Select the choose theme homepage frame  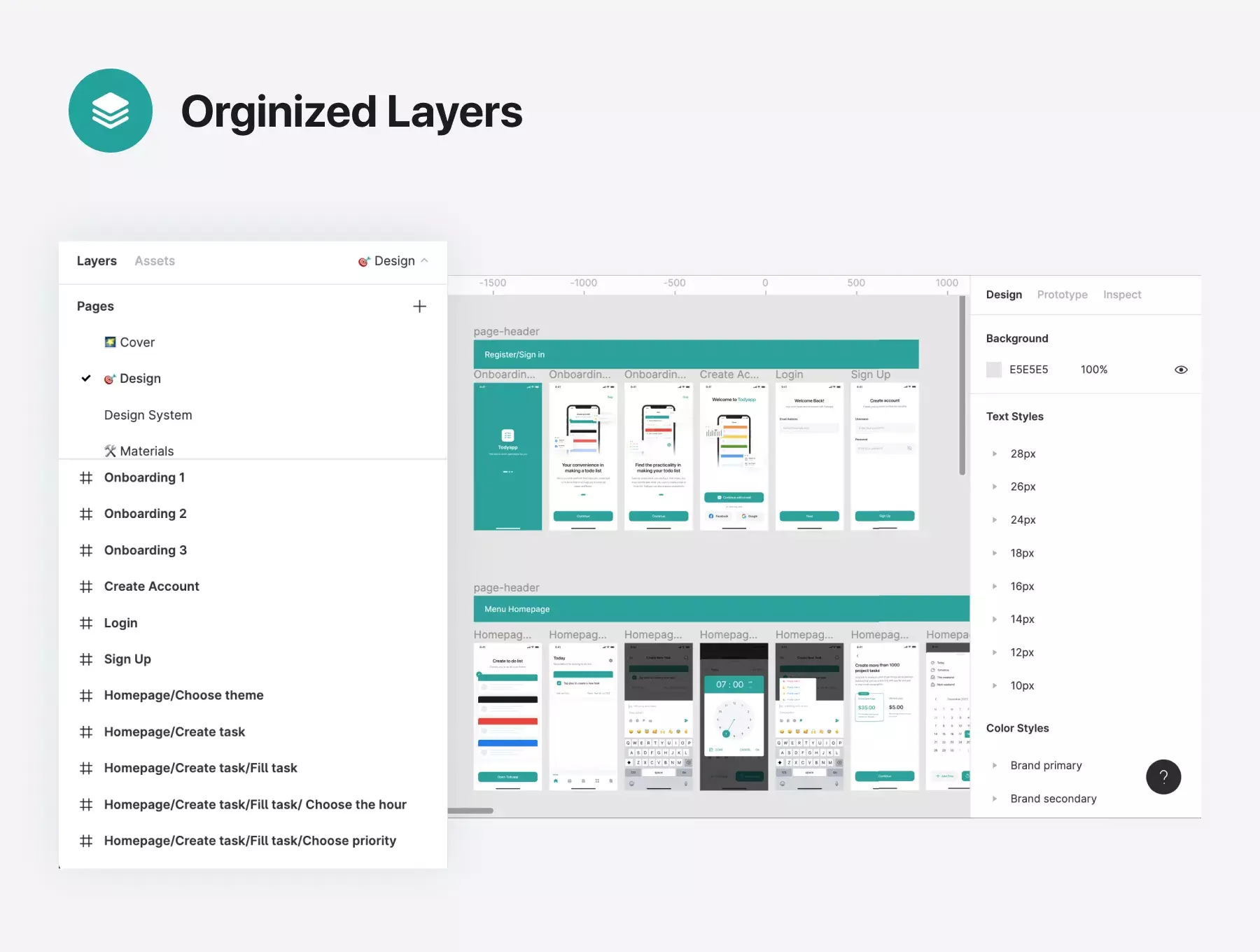[x=507, y=717]
